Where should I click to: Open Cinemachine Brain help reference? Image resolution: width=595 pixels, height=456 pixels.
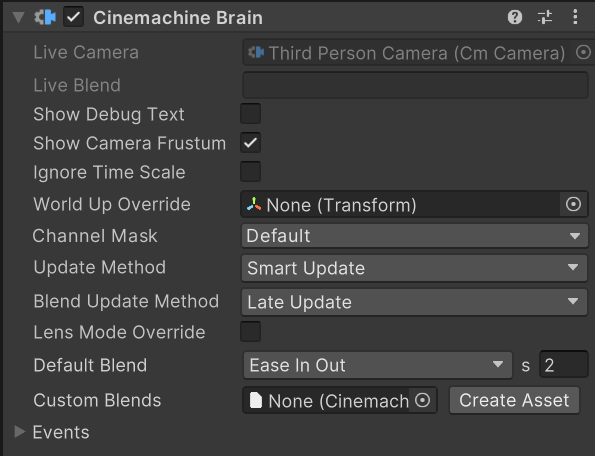[515, 17]
